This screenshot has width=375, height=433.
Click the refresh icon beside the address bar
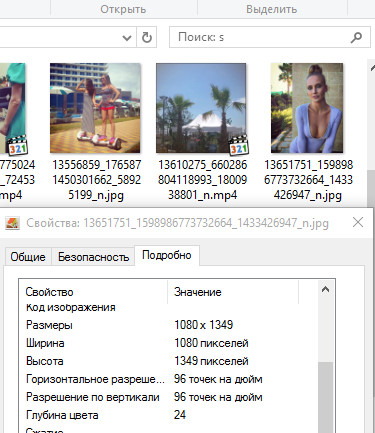click(x=147, y=37)
